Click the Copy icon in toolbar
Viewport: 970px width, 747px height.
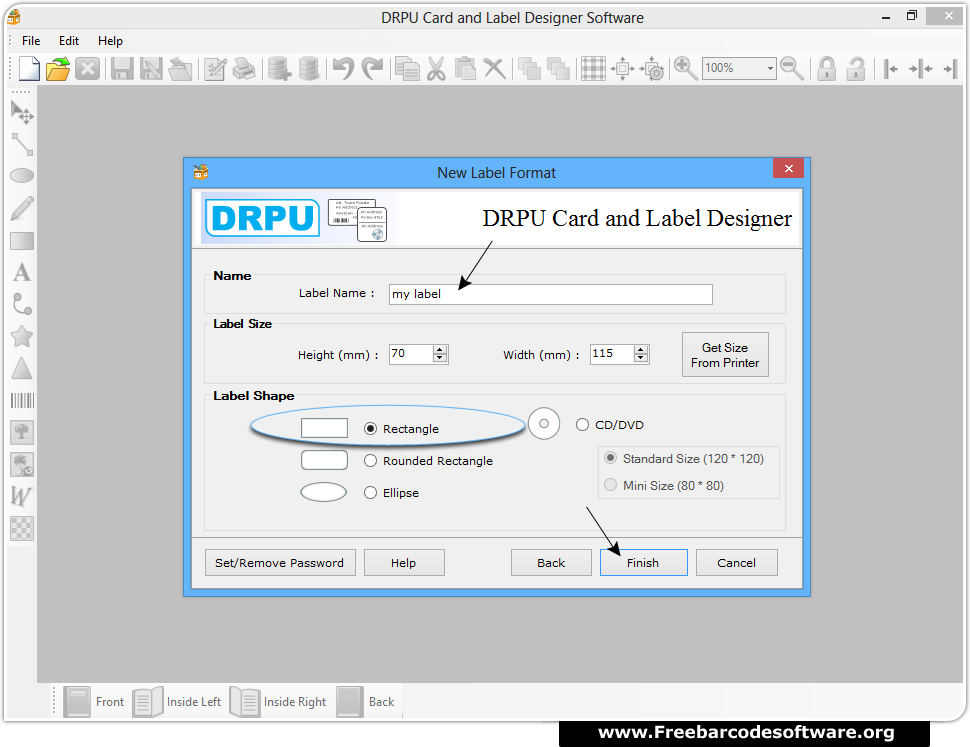click(407, 68)
